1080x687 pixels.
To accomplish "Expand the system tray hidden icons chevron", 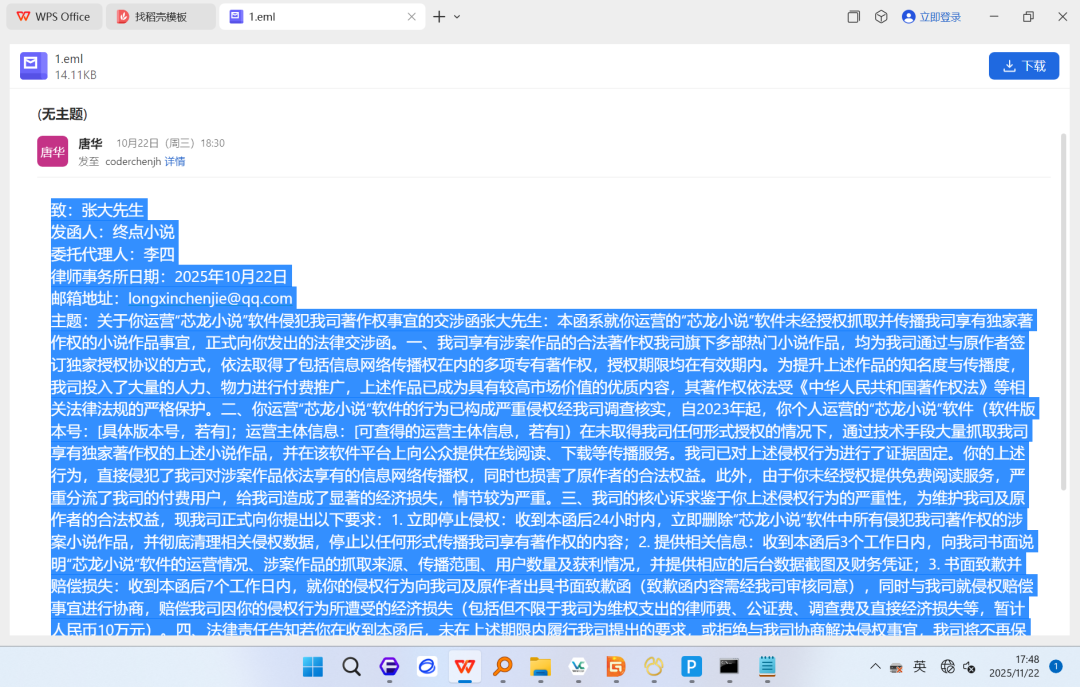I will [x=875, y=666].
